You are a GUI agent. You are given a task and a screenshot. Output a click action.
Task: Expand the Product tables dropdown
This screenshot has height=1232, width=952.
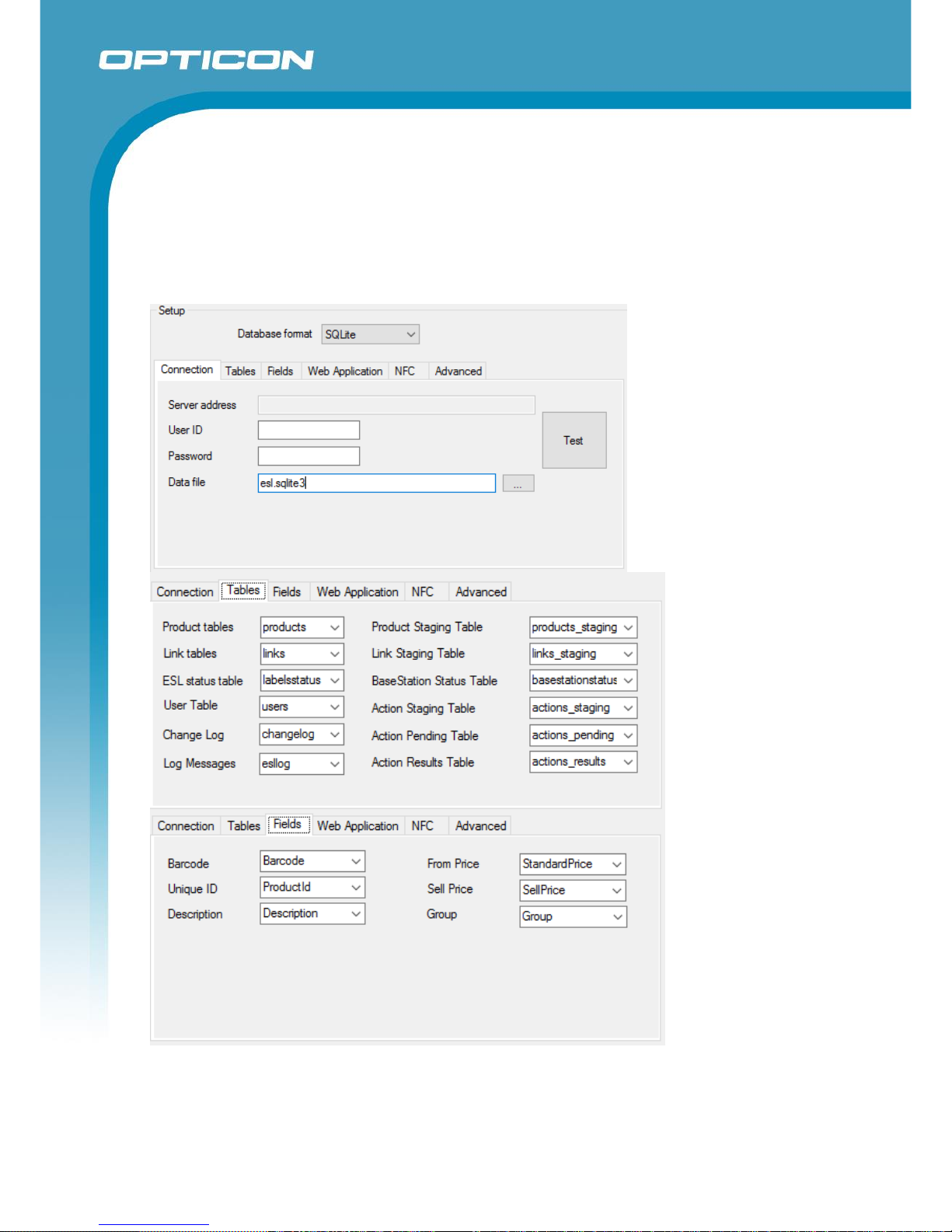[302, 627]
